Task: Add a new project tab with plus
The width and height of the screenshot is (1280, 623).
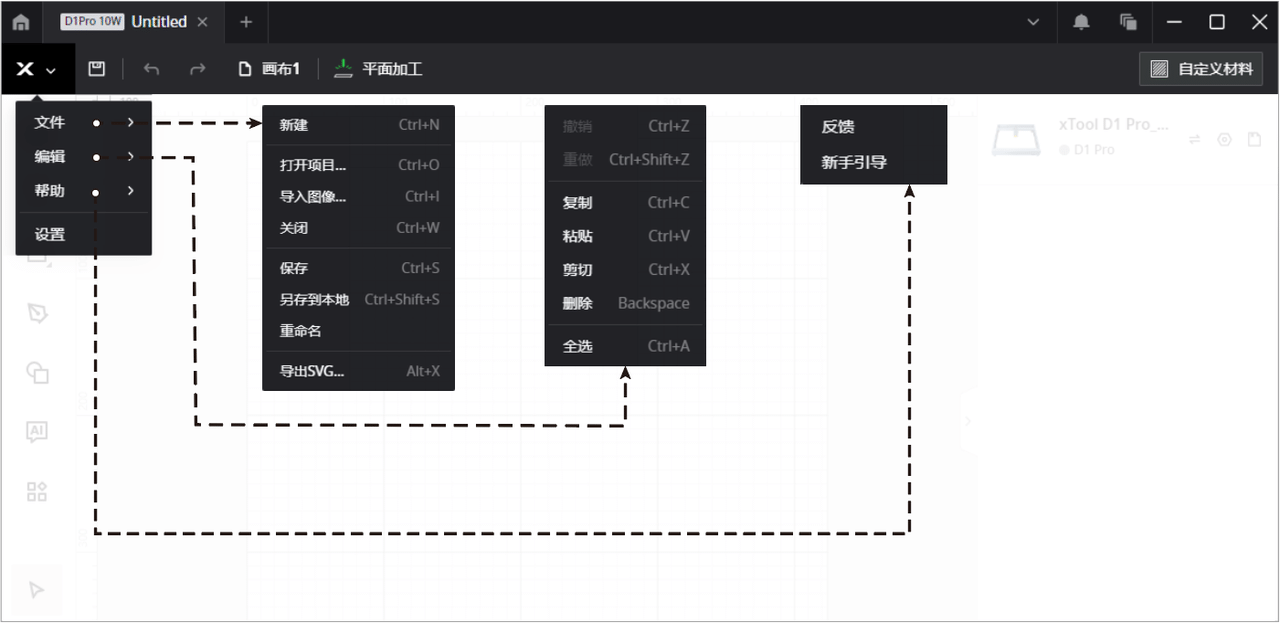Action: point(246,22)
